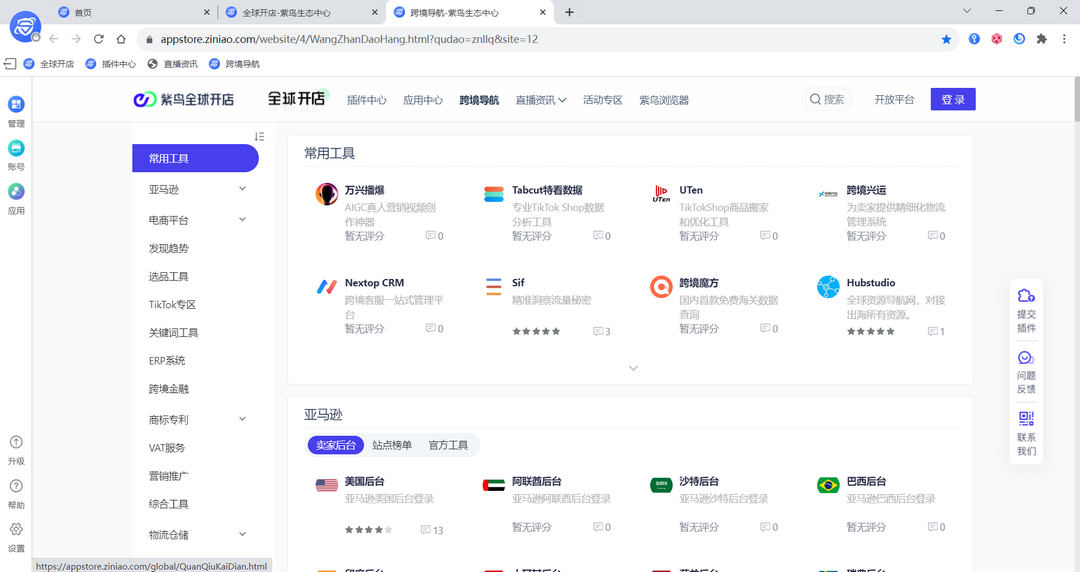Close the 跨境导航 browser tab

click(x=542, y=12)
